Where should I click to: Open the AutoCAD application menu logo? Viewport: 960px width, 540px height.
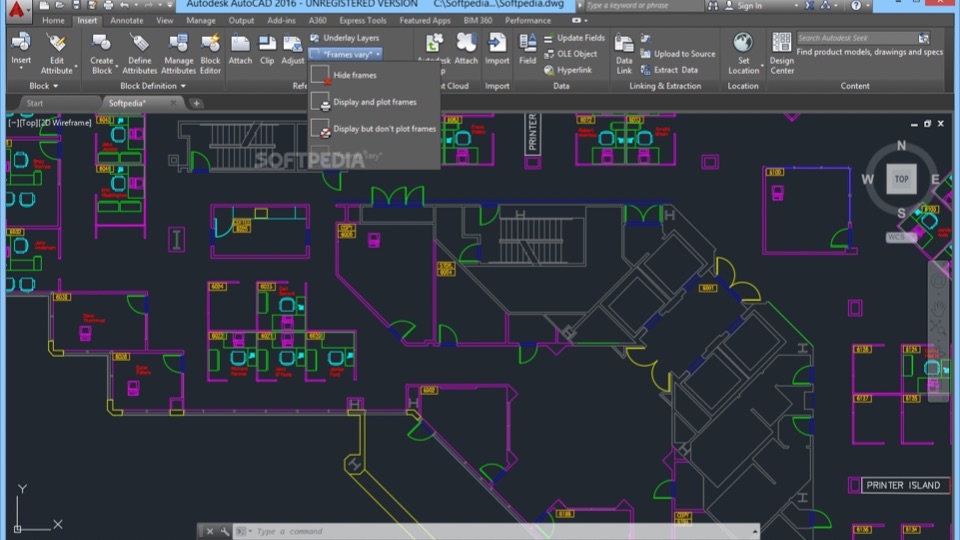pos(17,9)
